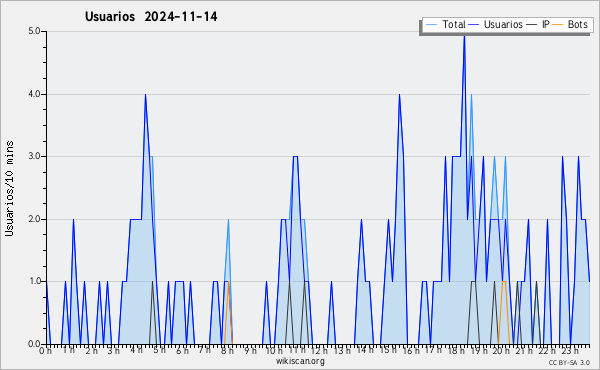Click the 4.0 peak between 4 h and 5 h
600x370 pixels.
coord(145,95)
